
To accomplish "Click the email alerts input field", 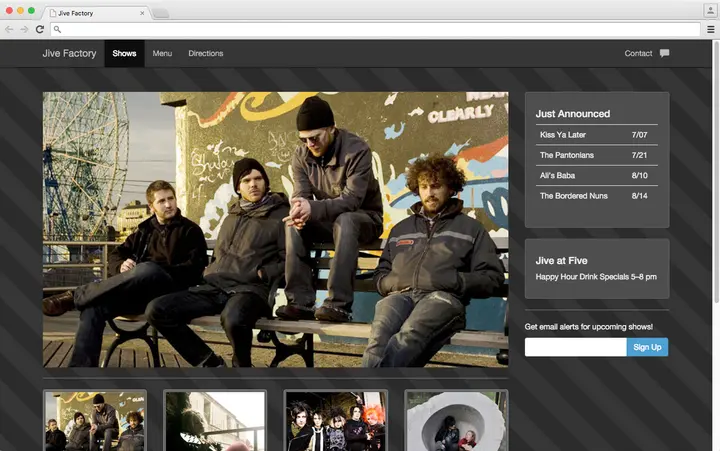I will (576, 347).
